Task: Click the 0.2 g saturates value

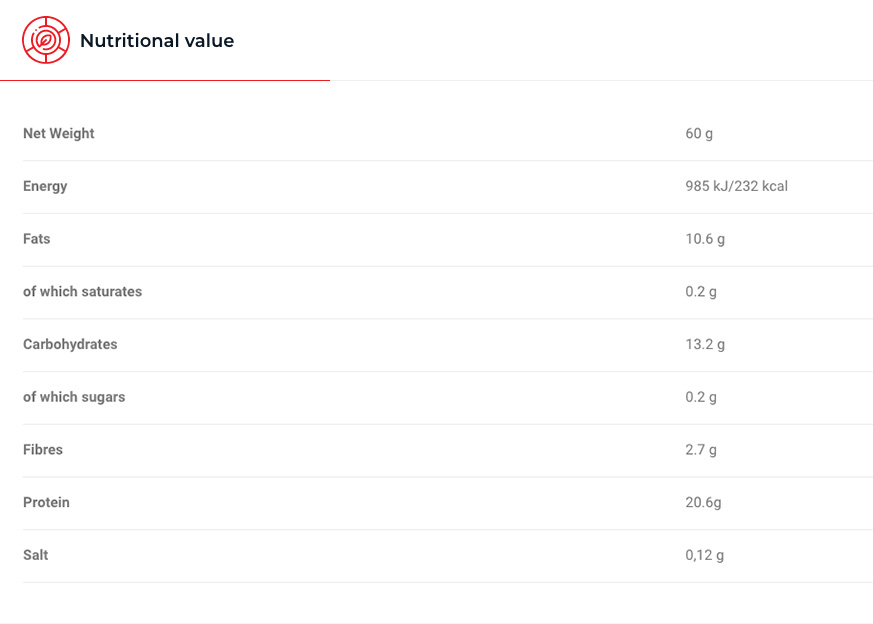Action: [x=701, y=292]
